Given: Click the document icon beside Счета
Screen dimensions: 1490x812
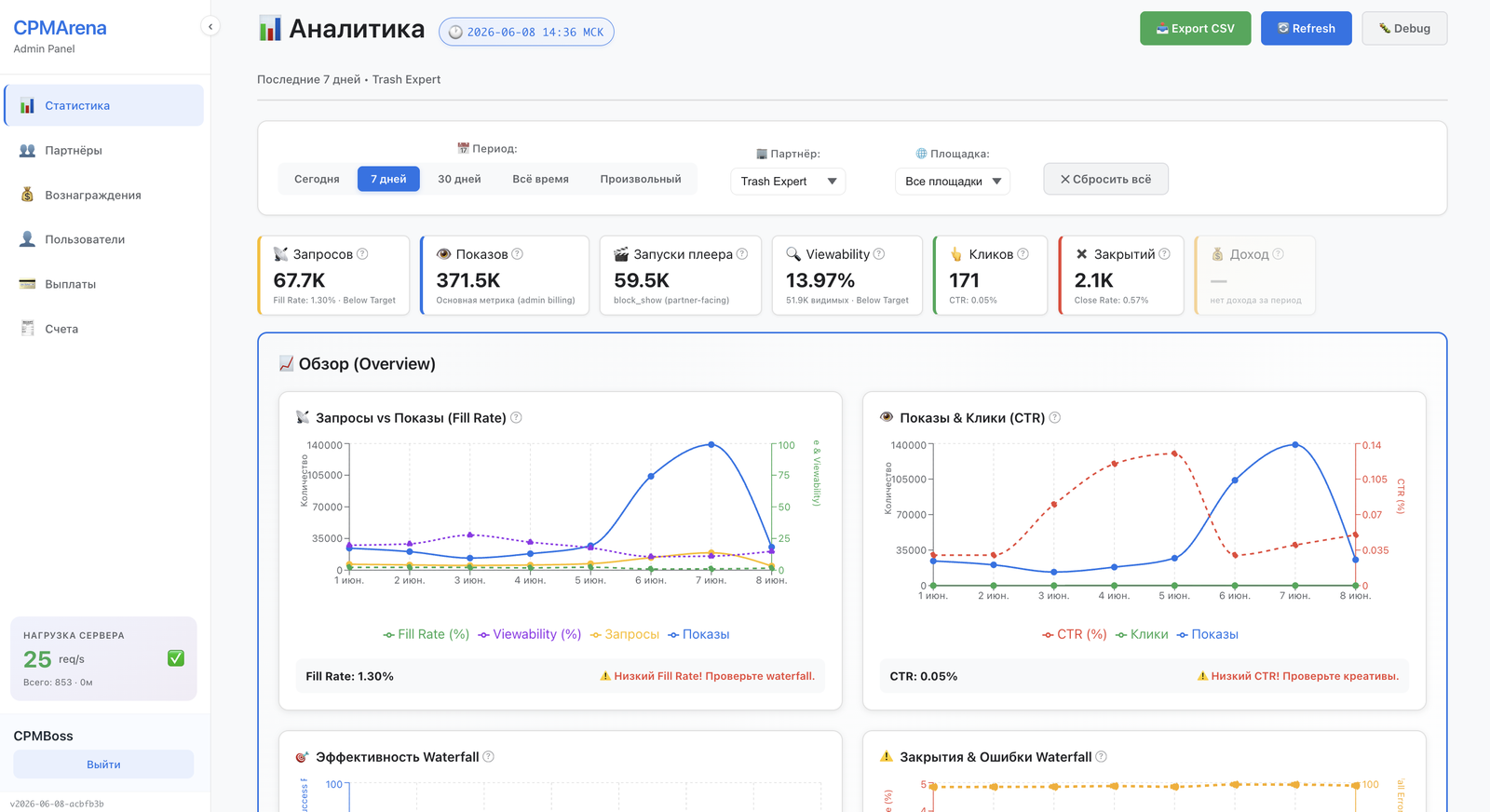Looking at the screenshot, I should (x=28, y=329).
